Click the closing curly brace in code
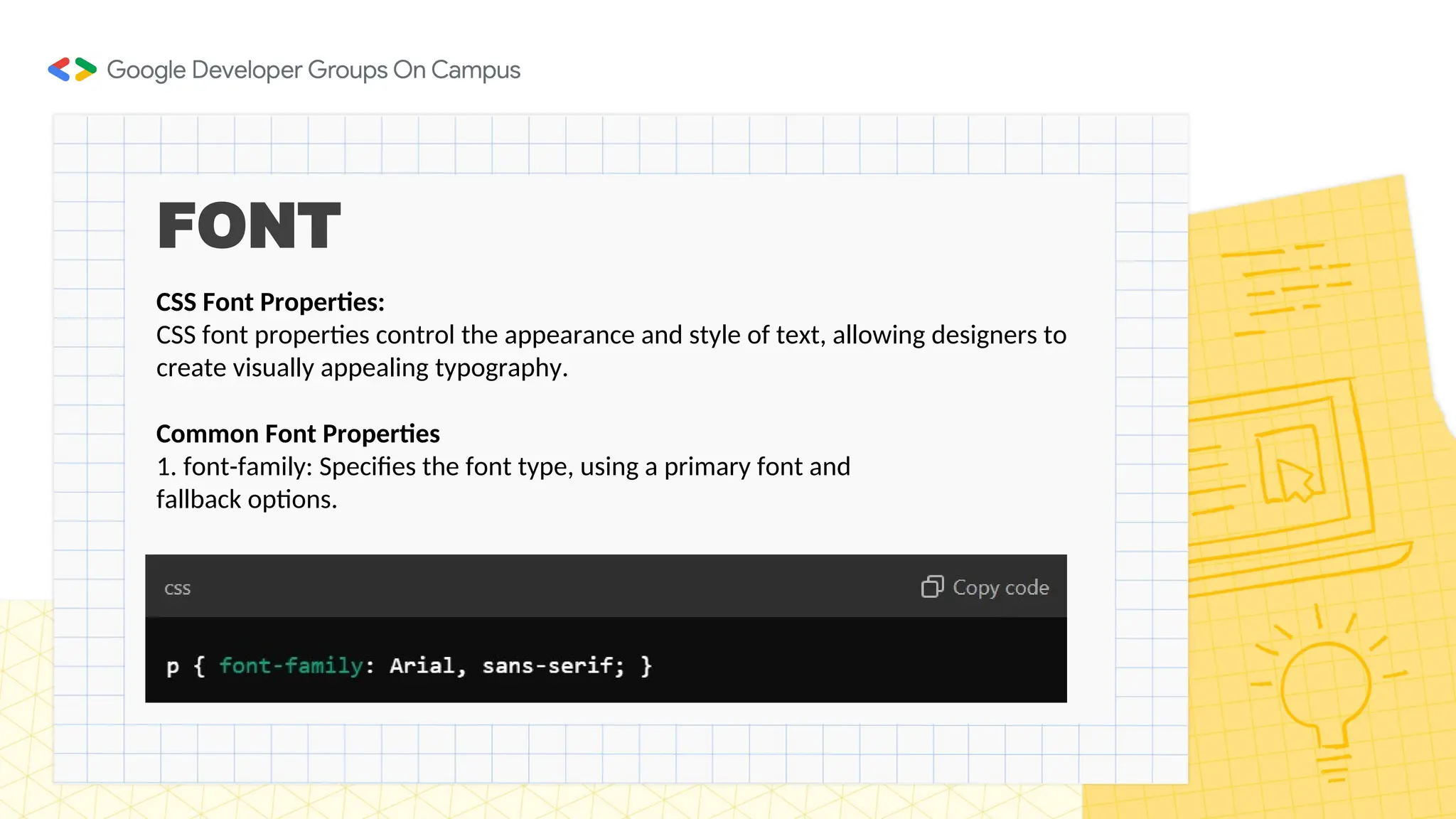This screenshot has width=1456, height=819. coord(646,665)
